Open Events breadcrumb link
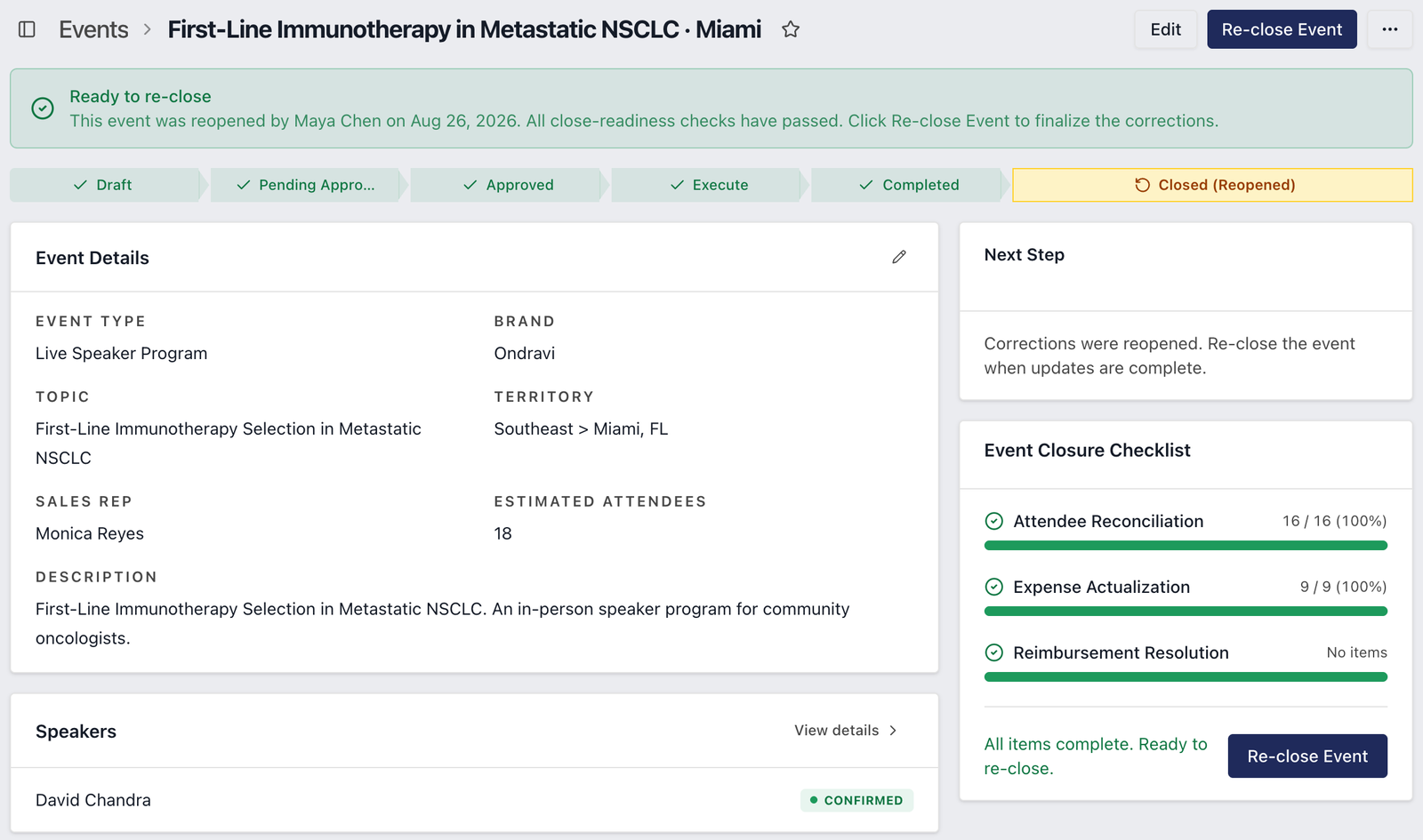 93,29
